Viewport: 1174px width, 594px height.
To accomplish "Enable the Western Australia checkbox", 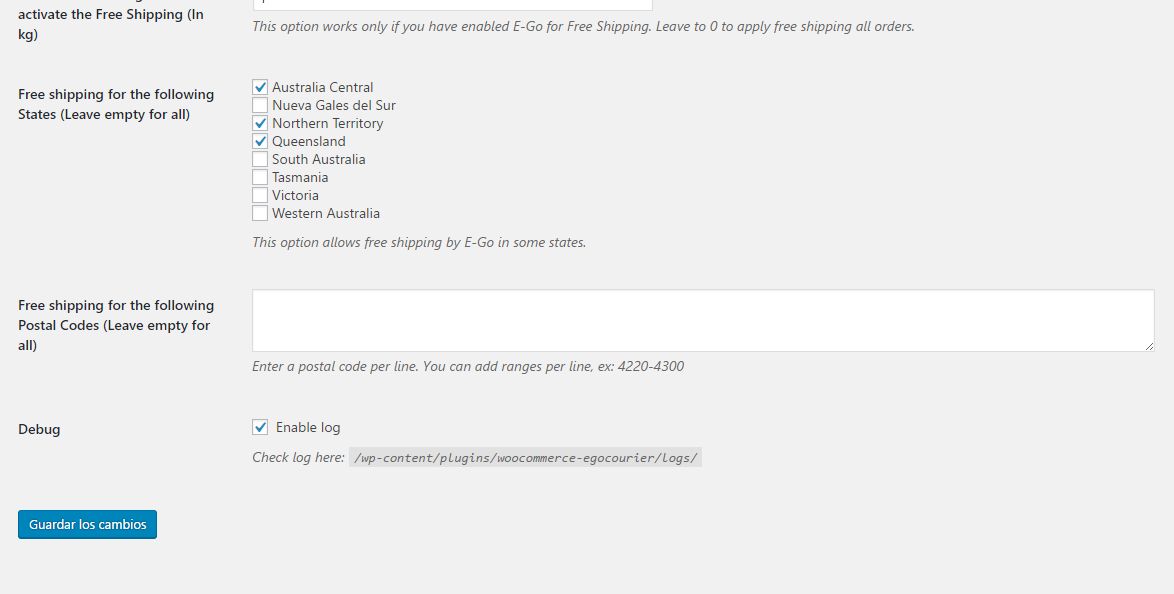I will (x=260, y=214).
